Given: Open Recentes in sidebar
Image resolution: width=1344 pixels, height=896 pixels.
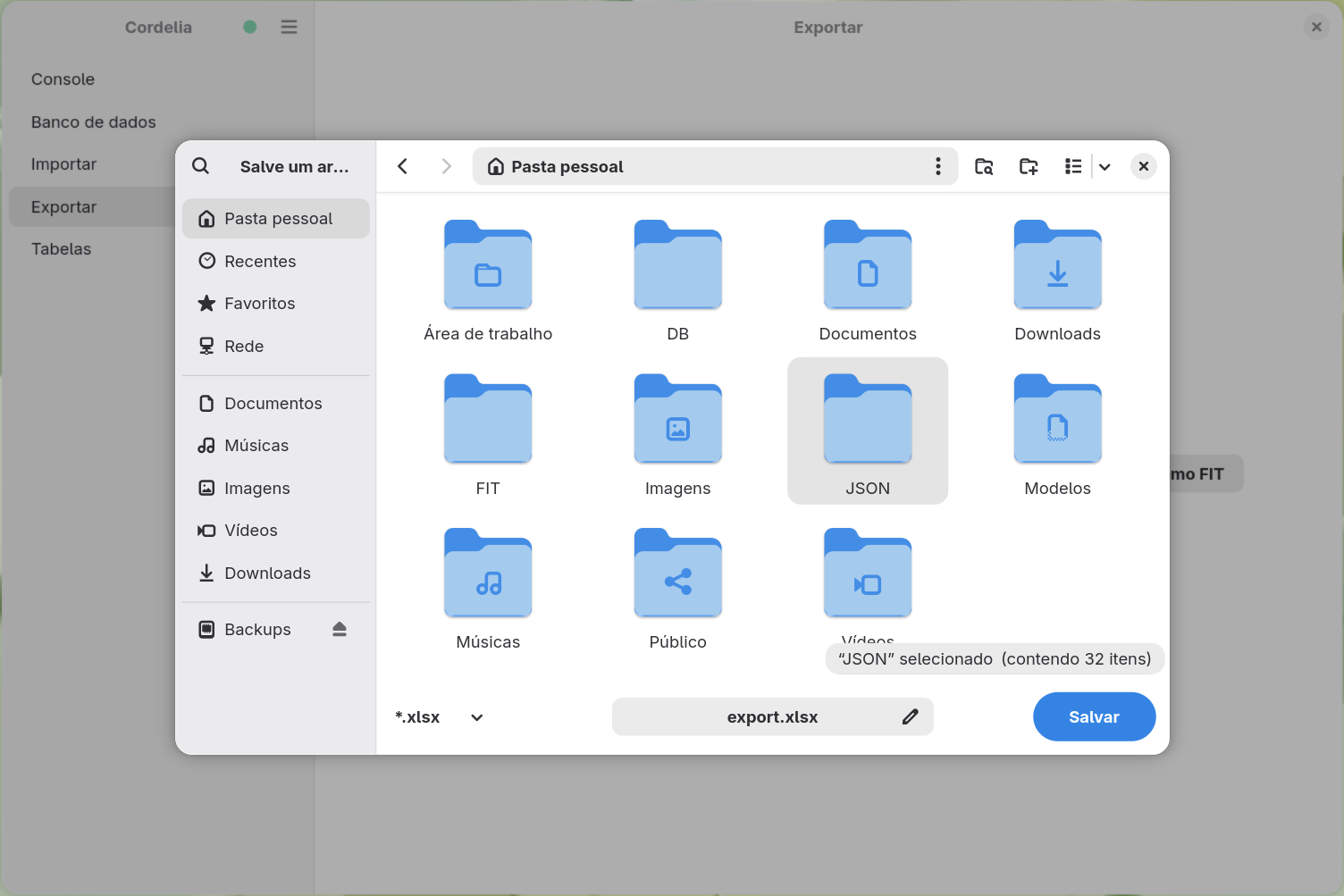Looking at the screenshot, I should 276,262.
